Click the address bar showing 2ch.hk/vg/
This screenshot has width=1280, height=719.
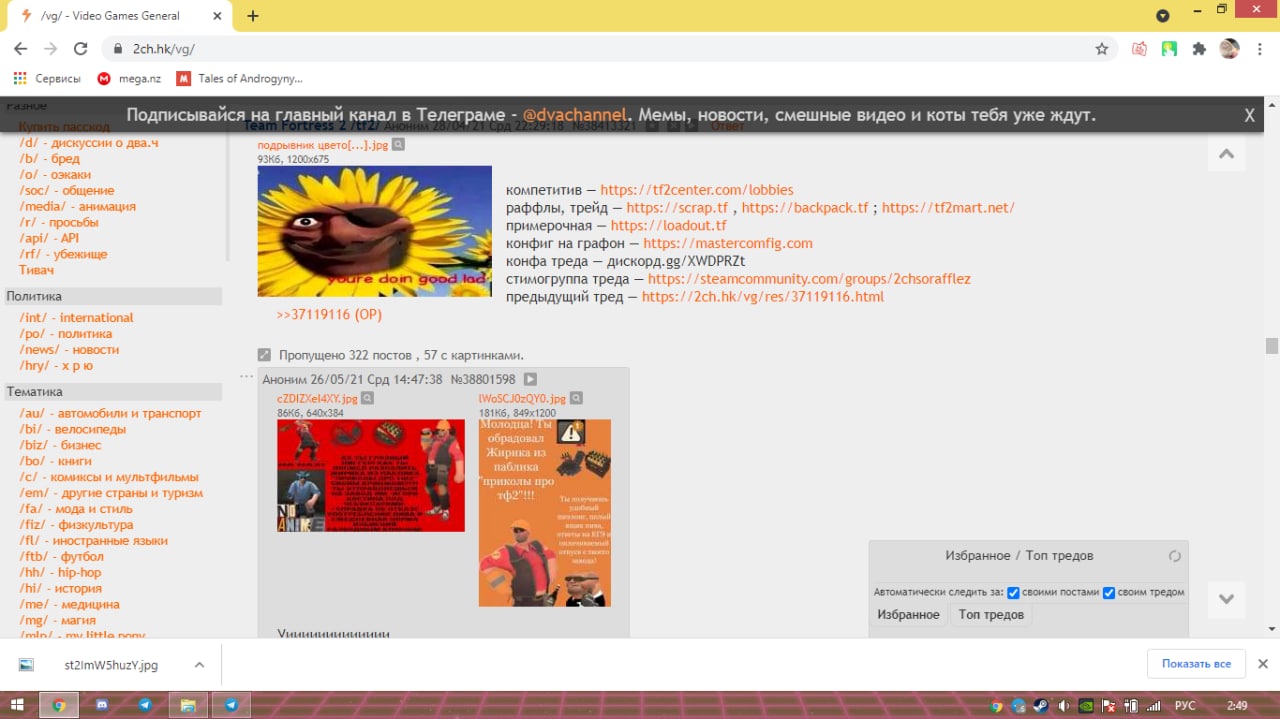pyautogui.click(x=600, y=48)
